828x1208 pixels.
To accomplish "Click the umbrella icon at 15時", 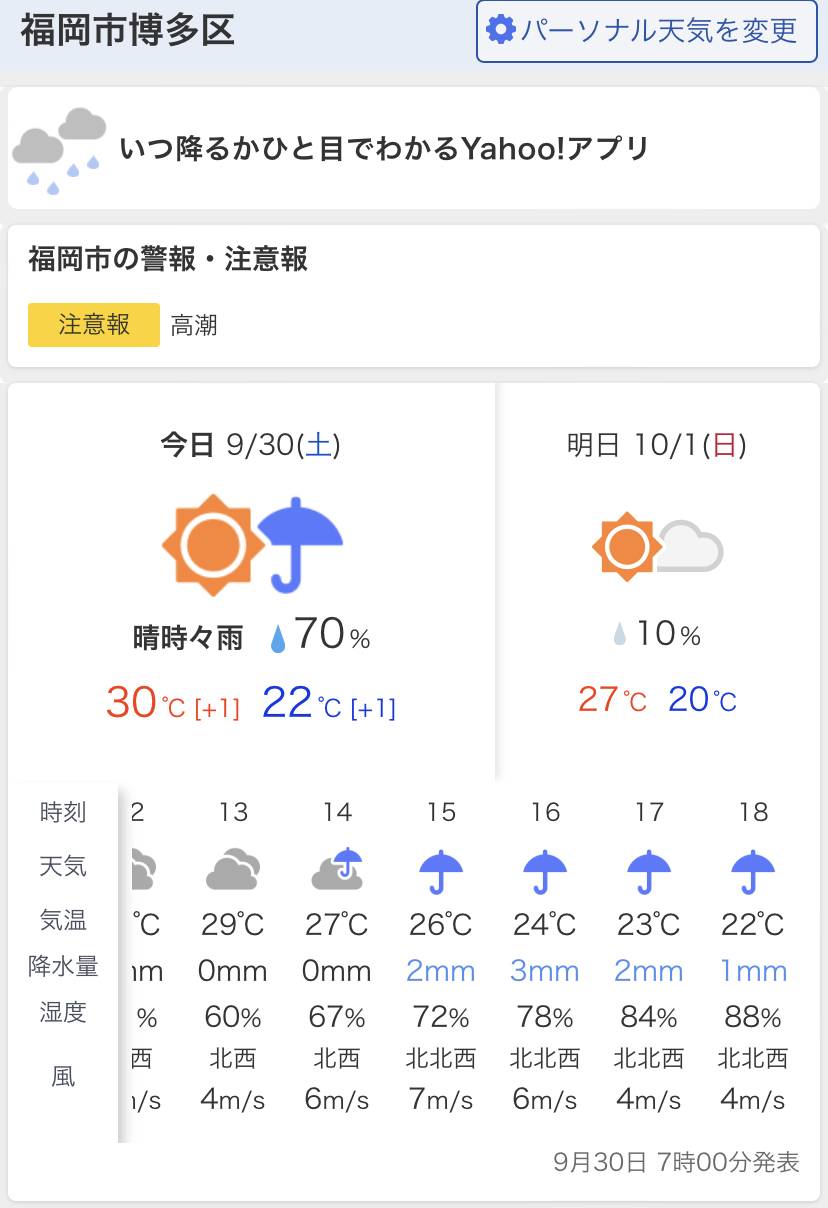I will 441,871.
